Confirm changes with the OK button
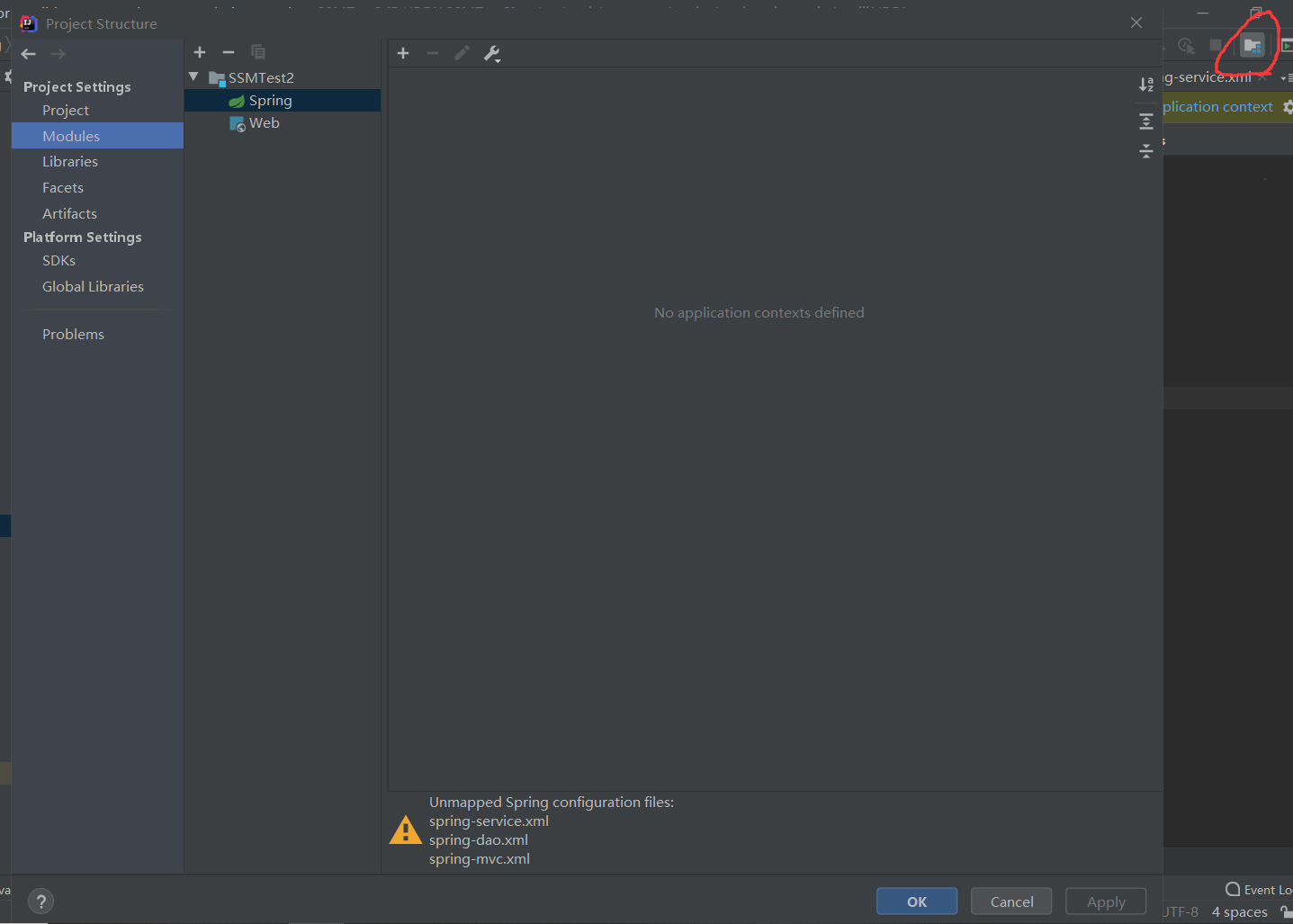Image resolution: width=1293 pixels, height=924 pixels. (x=917, y=902)
